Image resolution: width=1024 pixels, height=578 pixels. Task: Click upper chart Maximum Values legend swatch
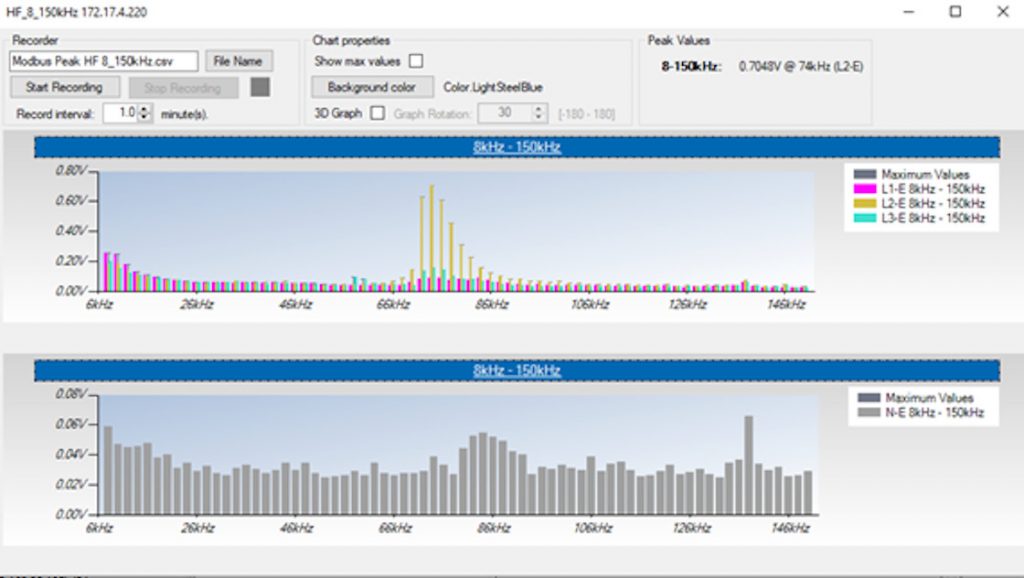866,175
